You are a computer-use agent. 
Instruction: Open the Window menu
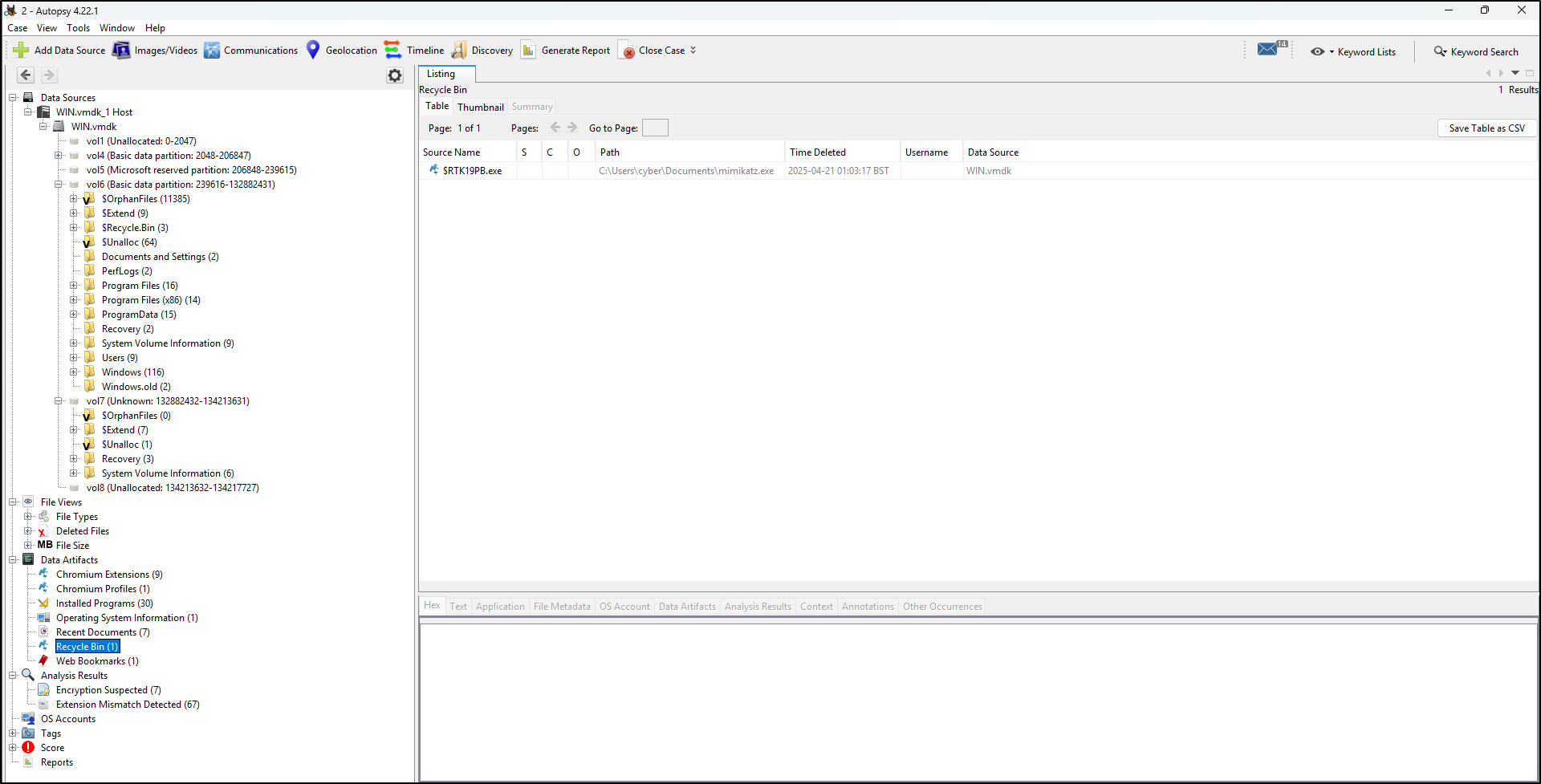[117, 28]
